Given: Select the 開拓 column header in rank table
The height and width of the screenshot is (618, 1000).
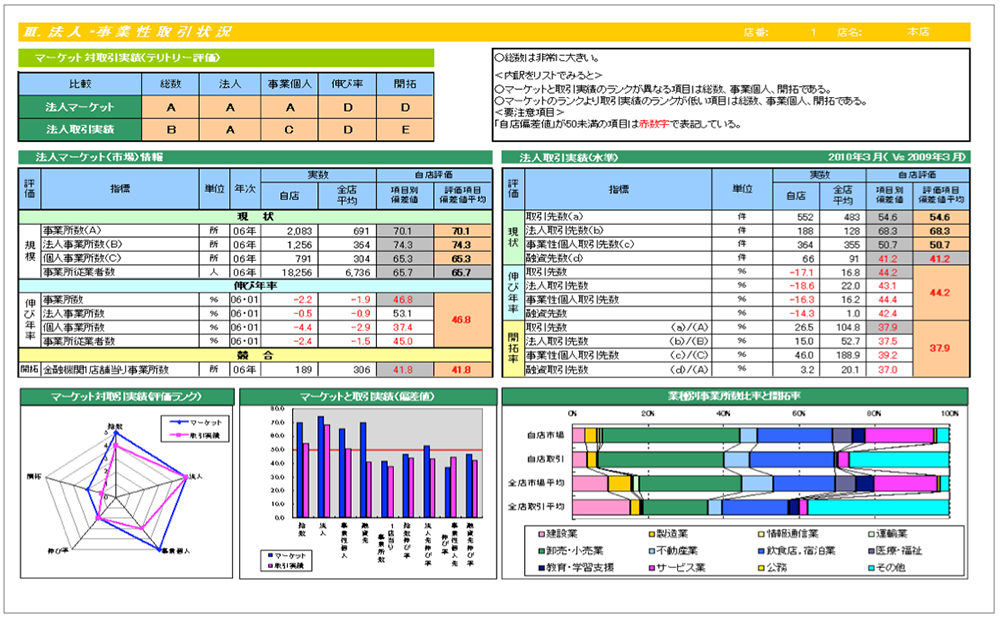Looking at the screenshot, I should (405, 84).
